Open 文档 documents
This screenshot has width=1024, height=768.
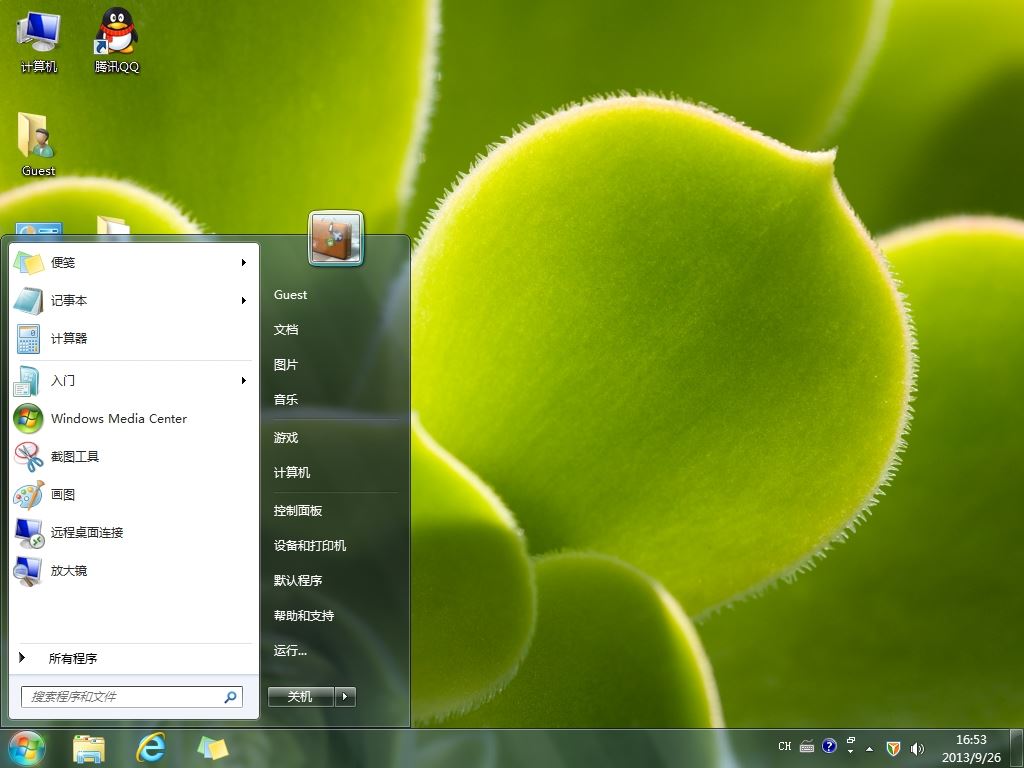click(x=286, y=330)
